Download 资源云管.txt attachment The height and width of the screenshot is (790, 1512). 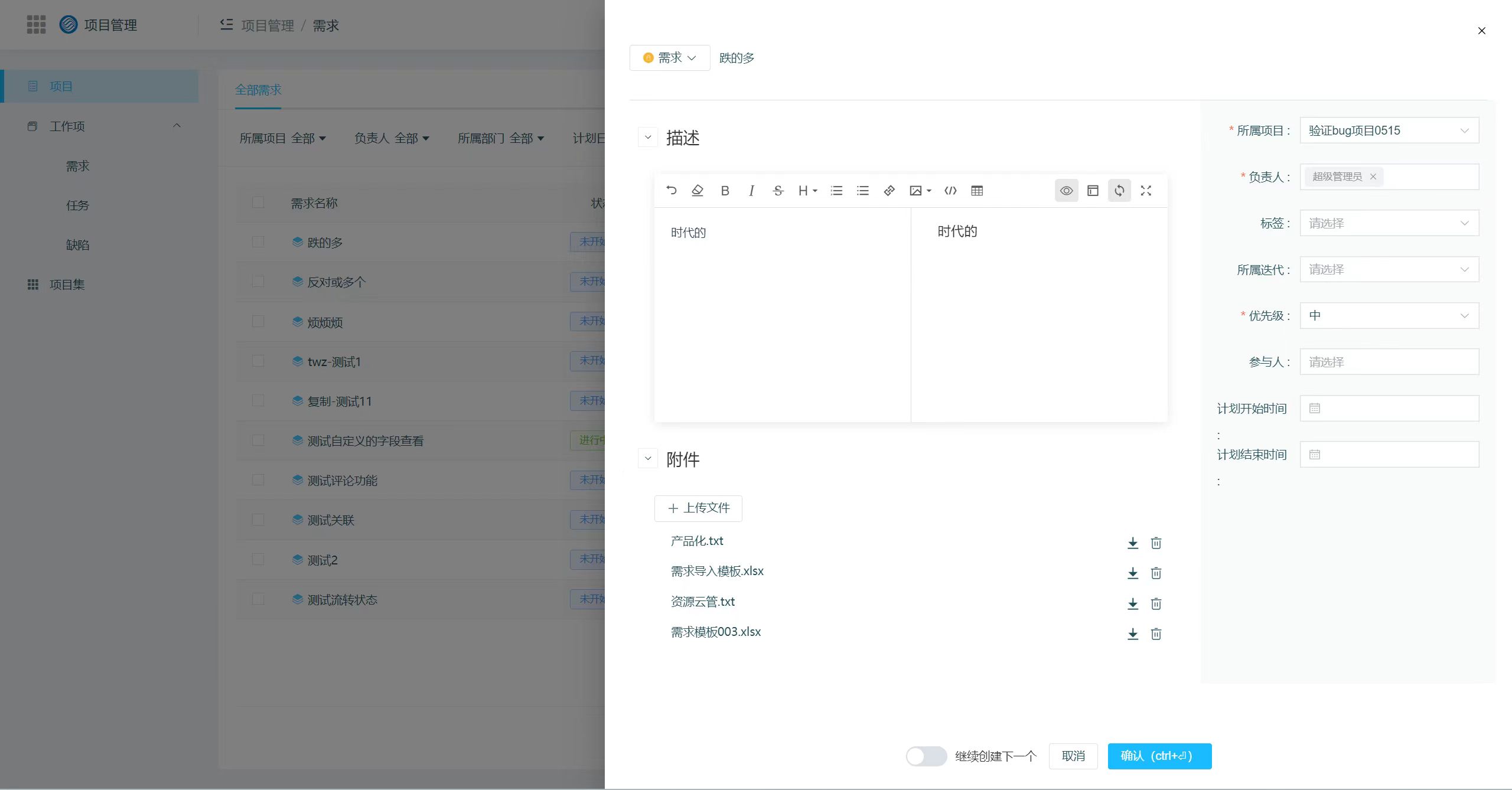tap(1133, 603)
